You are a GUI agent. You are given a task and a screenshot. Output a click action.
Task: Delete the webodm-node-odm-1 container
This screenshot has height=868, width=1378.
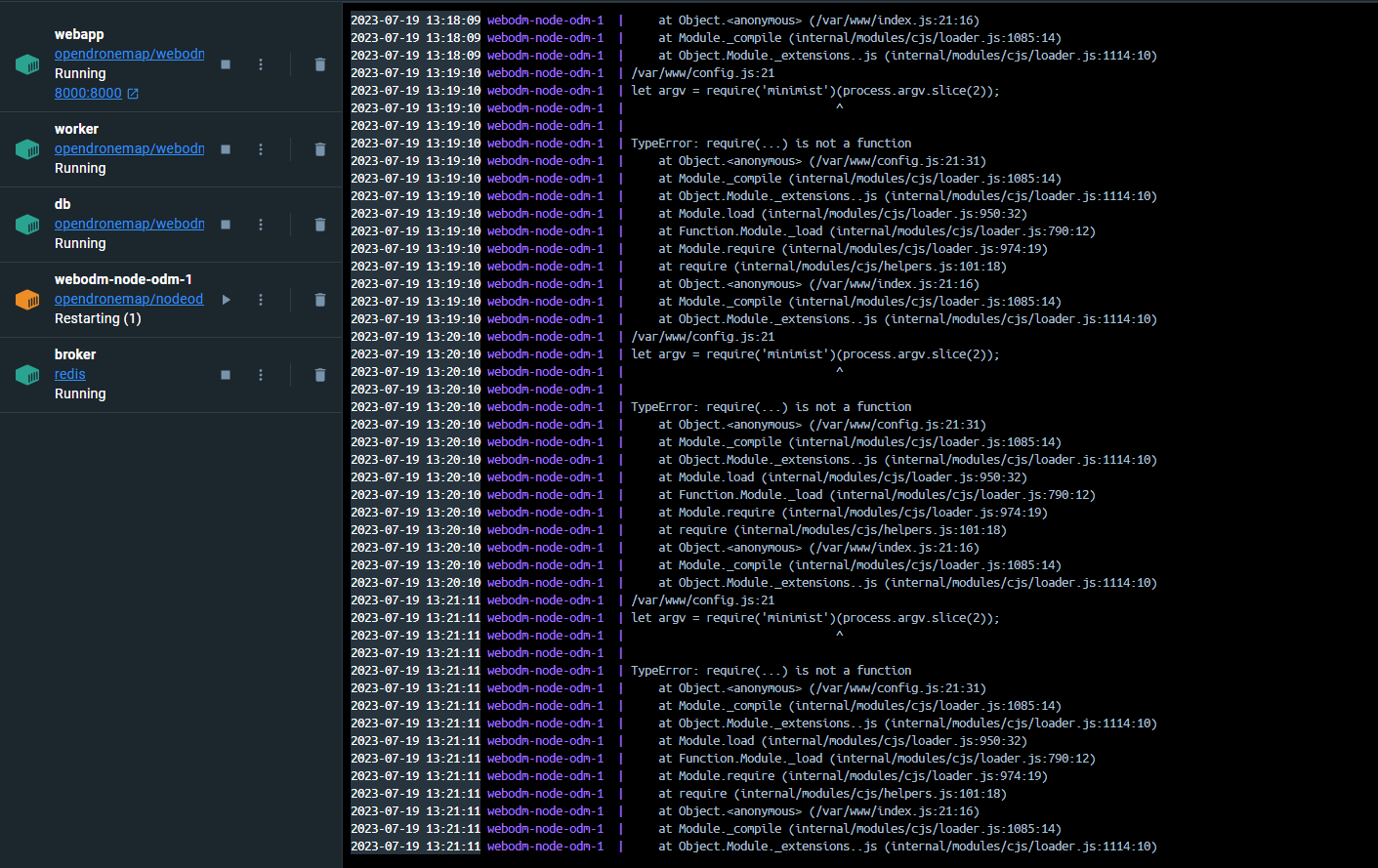[x=319, y=299]
